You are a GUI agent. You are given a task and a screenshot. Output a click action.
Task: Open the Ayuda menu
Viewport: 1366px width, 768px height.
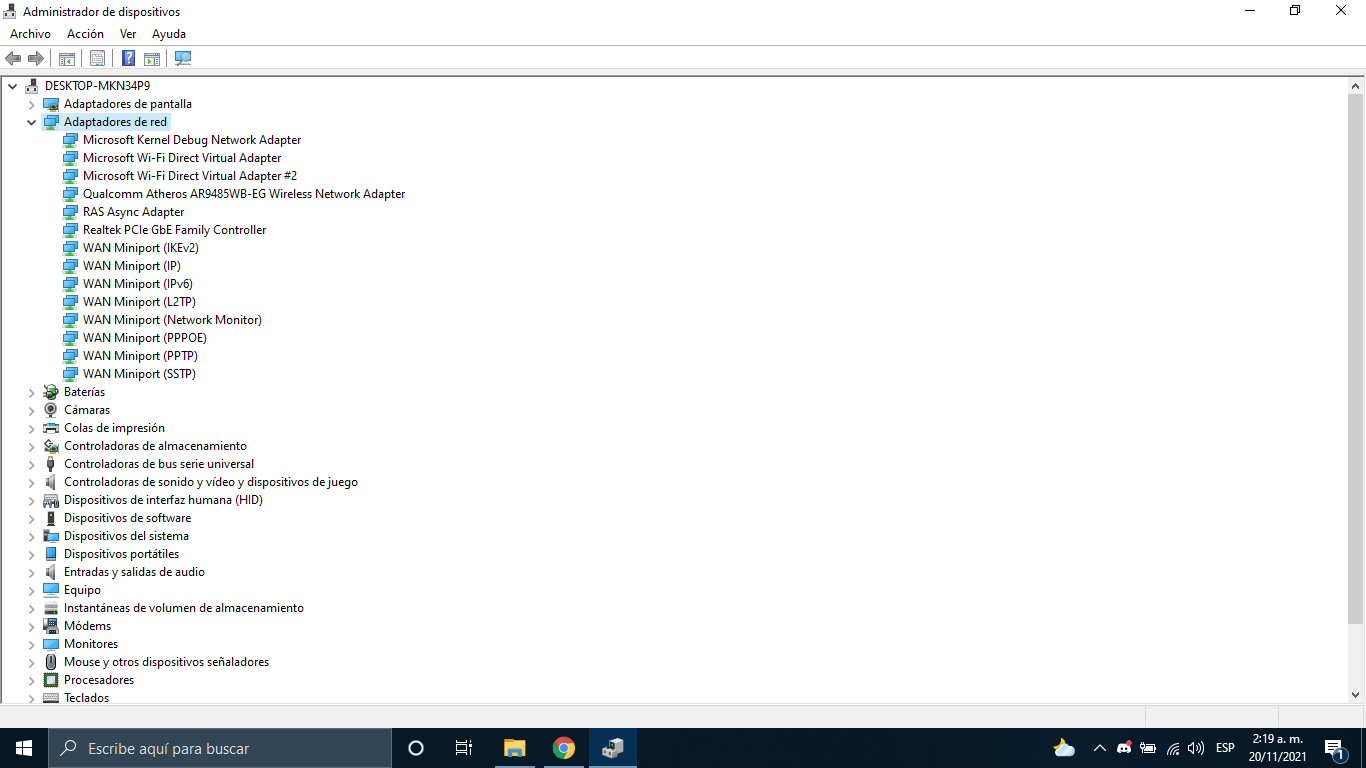coord(169,34)
